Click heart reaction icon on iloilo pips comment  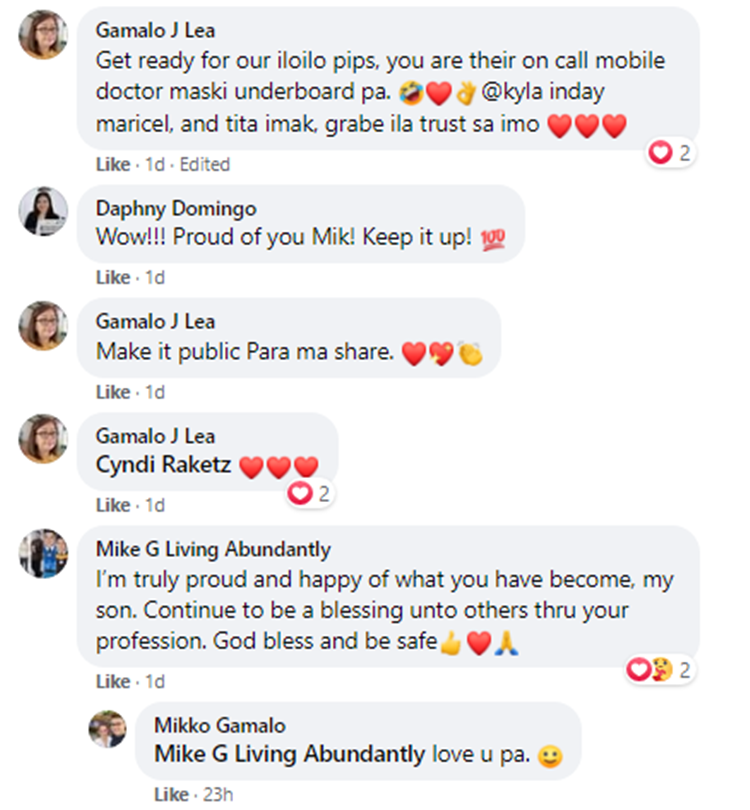click(x=659, y=152)
